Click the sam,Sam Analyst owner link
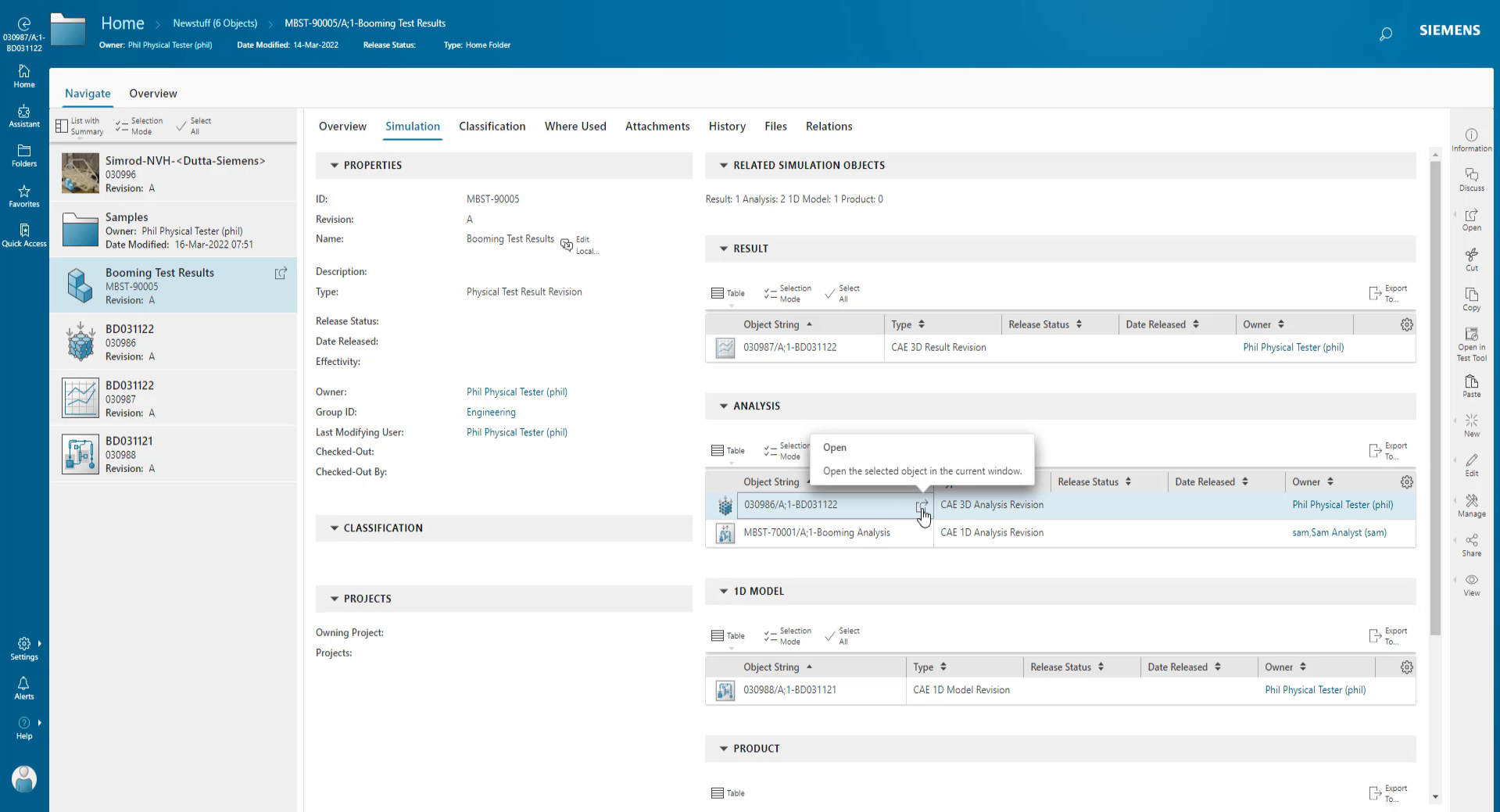Image resolution: width=1500 pixels, height=812 pixels. point(1339,533)
